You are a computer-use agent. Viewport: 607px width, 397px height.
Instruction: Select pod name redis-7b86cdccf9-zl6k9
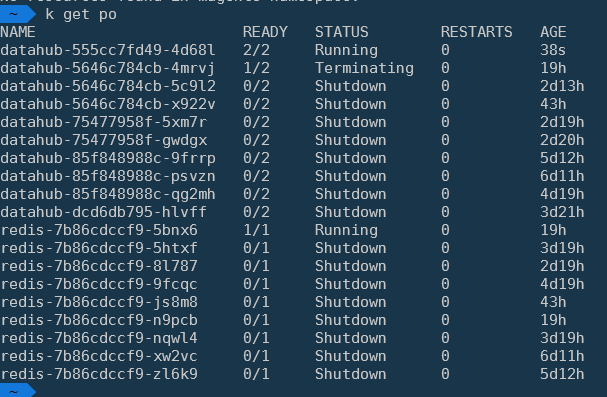(x=99, y=374)
